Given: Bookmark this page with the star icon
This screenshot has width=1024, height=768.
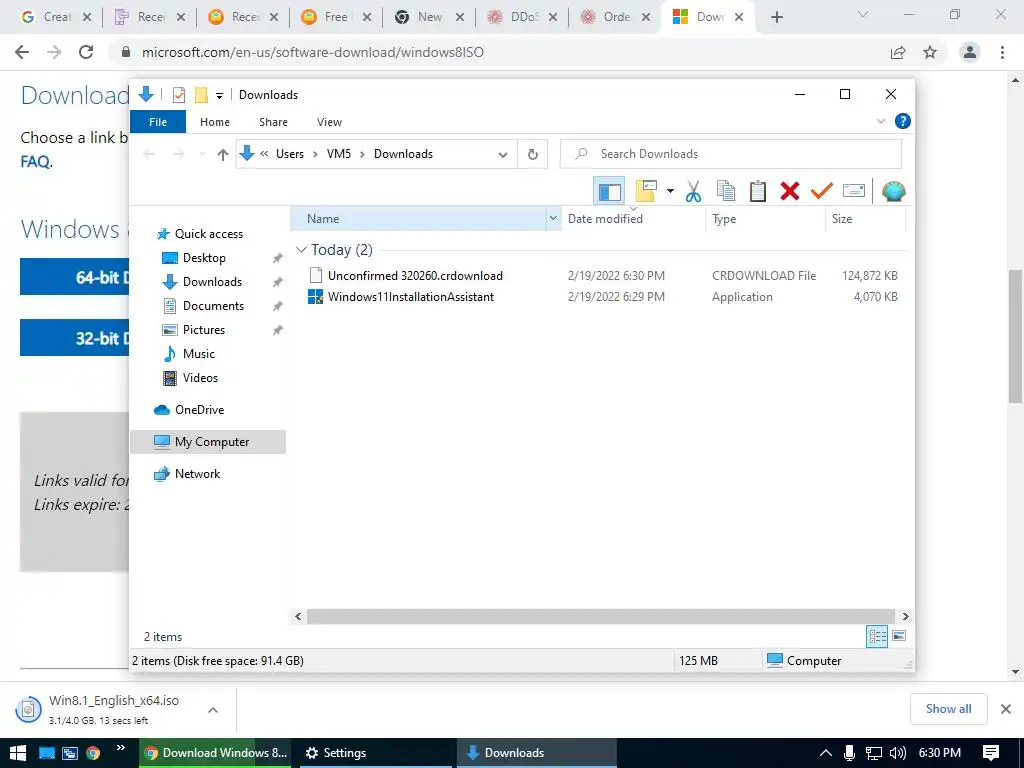Looking at the screenshot, I should 930,52.
